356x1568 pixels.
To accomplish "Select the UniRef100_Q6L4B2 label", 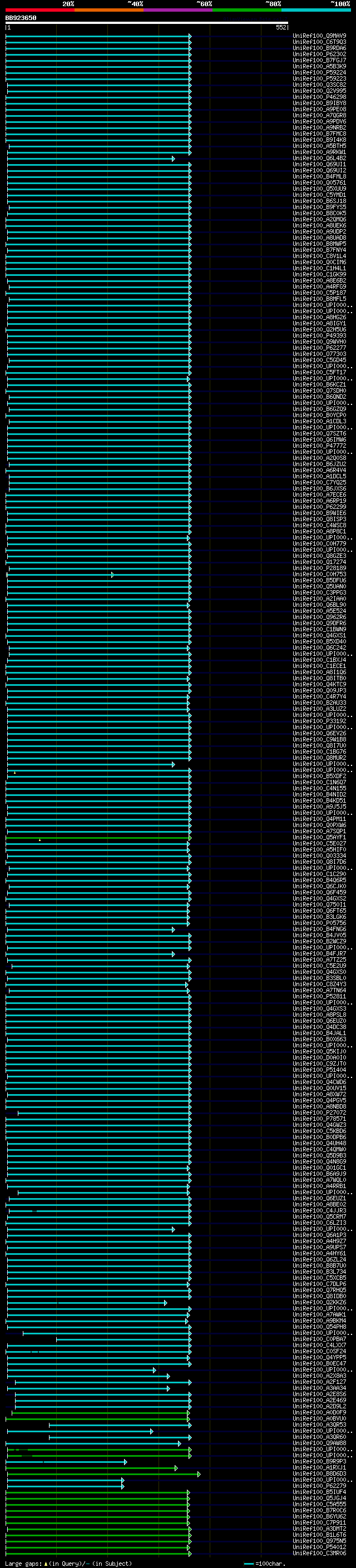I will 319,159.
